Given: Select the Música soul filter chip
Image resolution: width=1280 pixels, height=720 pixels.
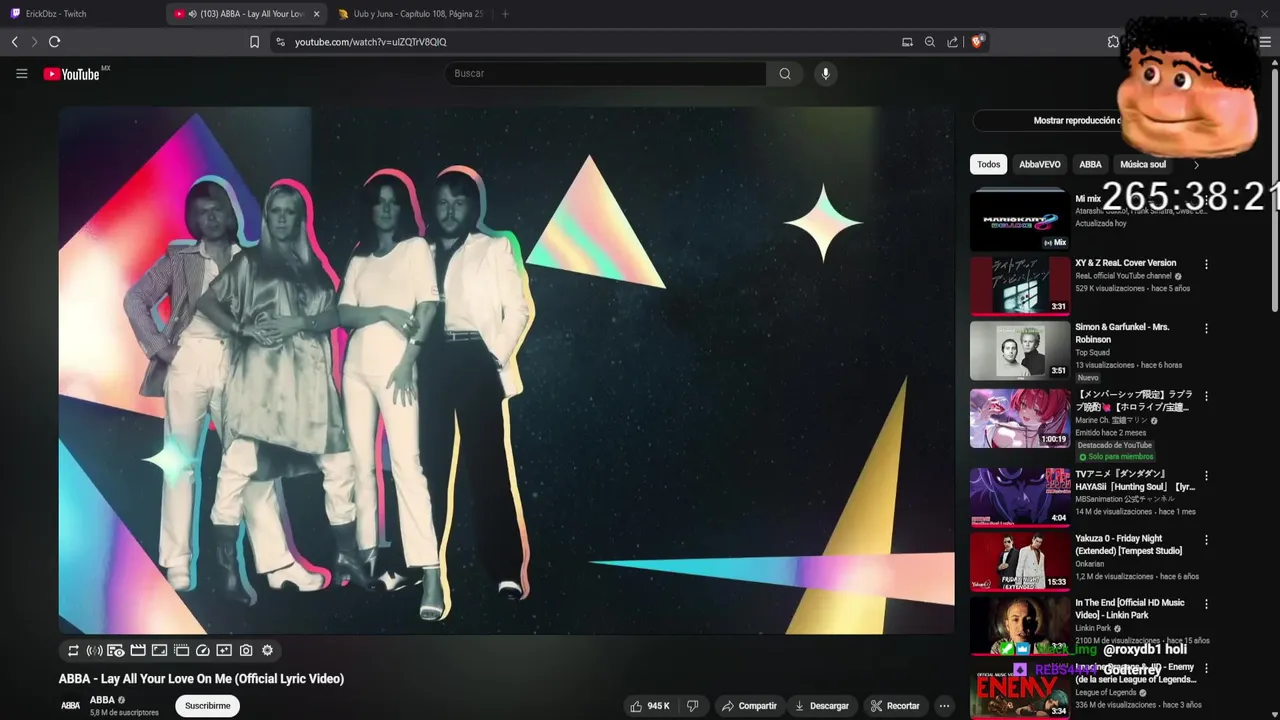Looking at the screenshot, I should pos(1143,165).
